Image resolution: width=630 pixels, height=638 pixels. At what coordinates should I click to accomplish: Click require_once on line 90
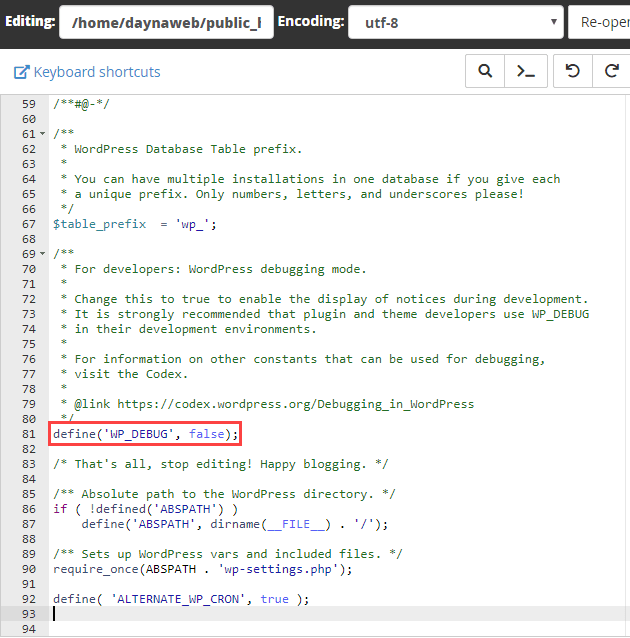point(96,569)
